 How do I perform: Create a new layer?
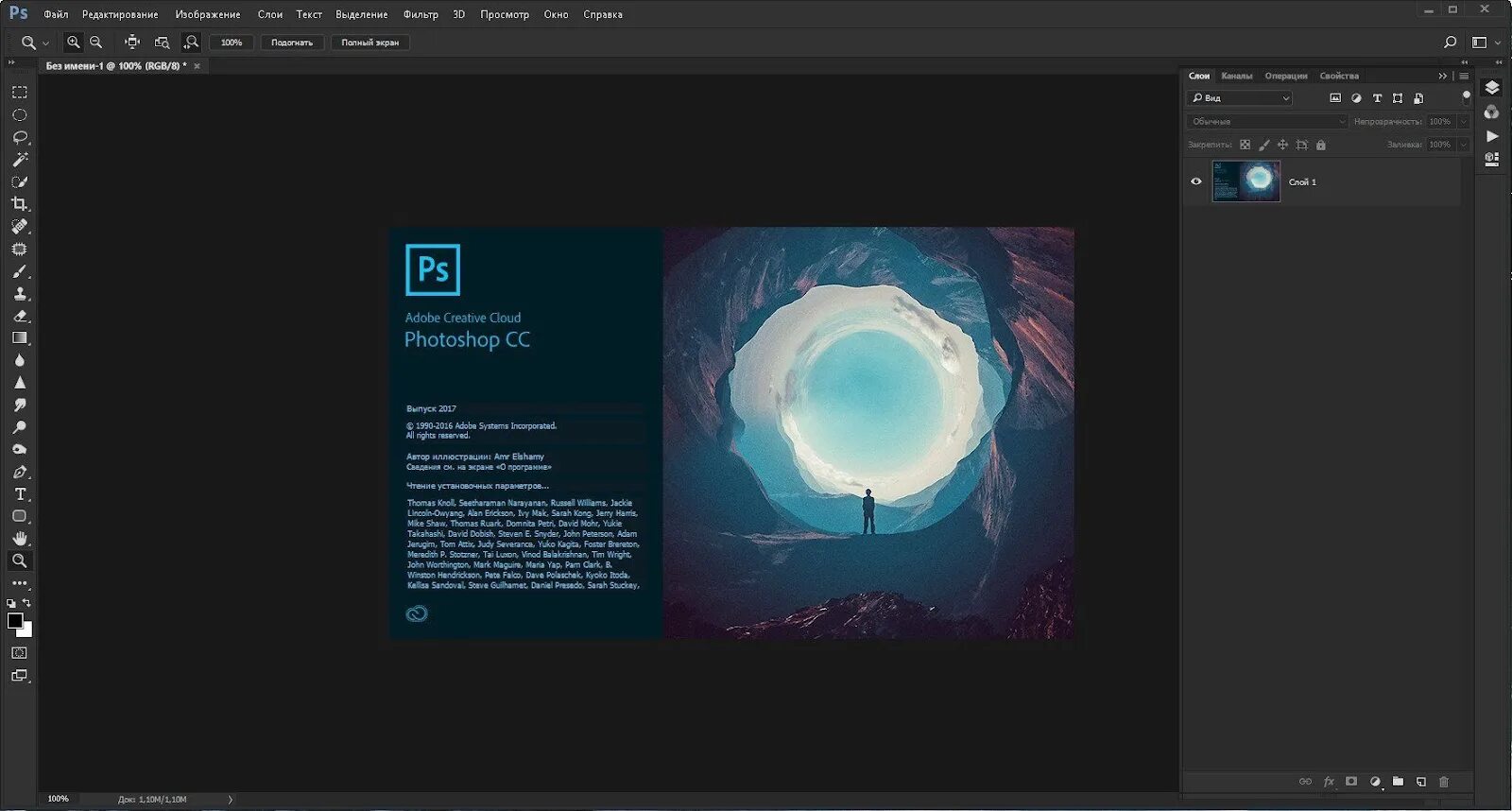[x=1420, y=782]
